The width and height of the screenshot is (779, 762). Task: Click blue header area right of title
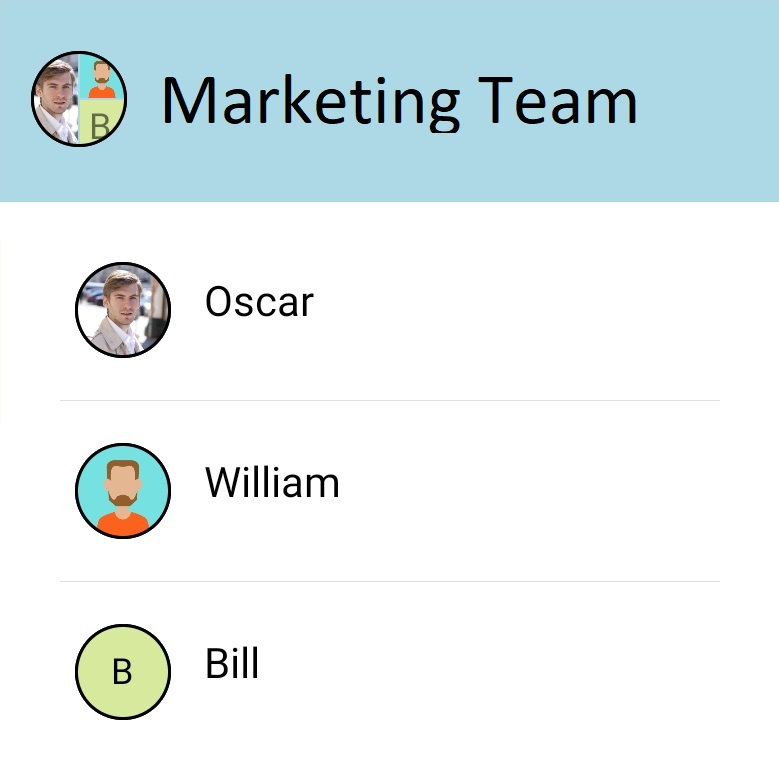pyautogui.click(x=710, y=100)
